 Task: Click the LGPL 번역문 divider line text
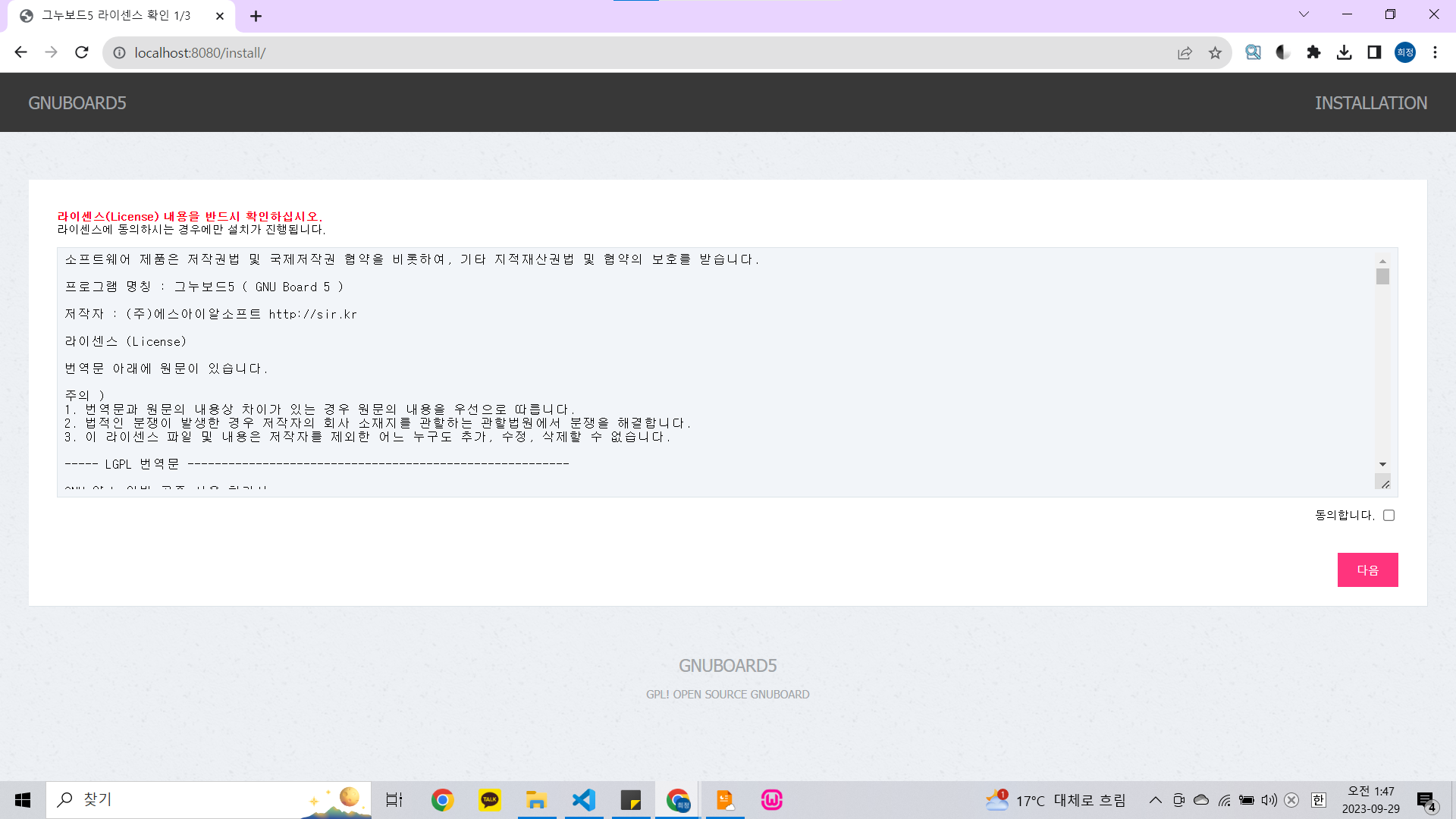click(x=317, y=464)
